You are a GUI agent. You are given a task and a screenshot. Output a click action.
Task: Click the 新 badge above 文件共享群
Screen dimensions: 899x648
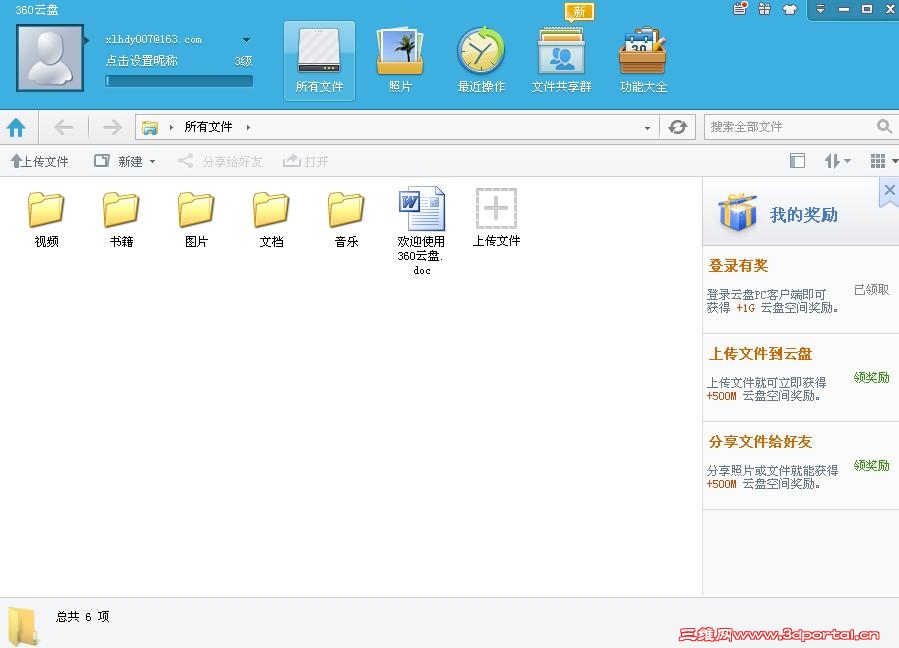pos(579,11)
